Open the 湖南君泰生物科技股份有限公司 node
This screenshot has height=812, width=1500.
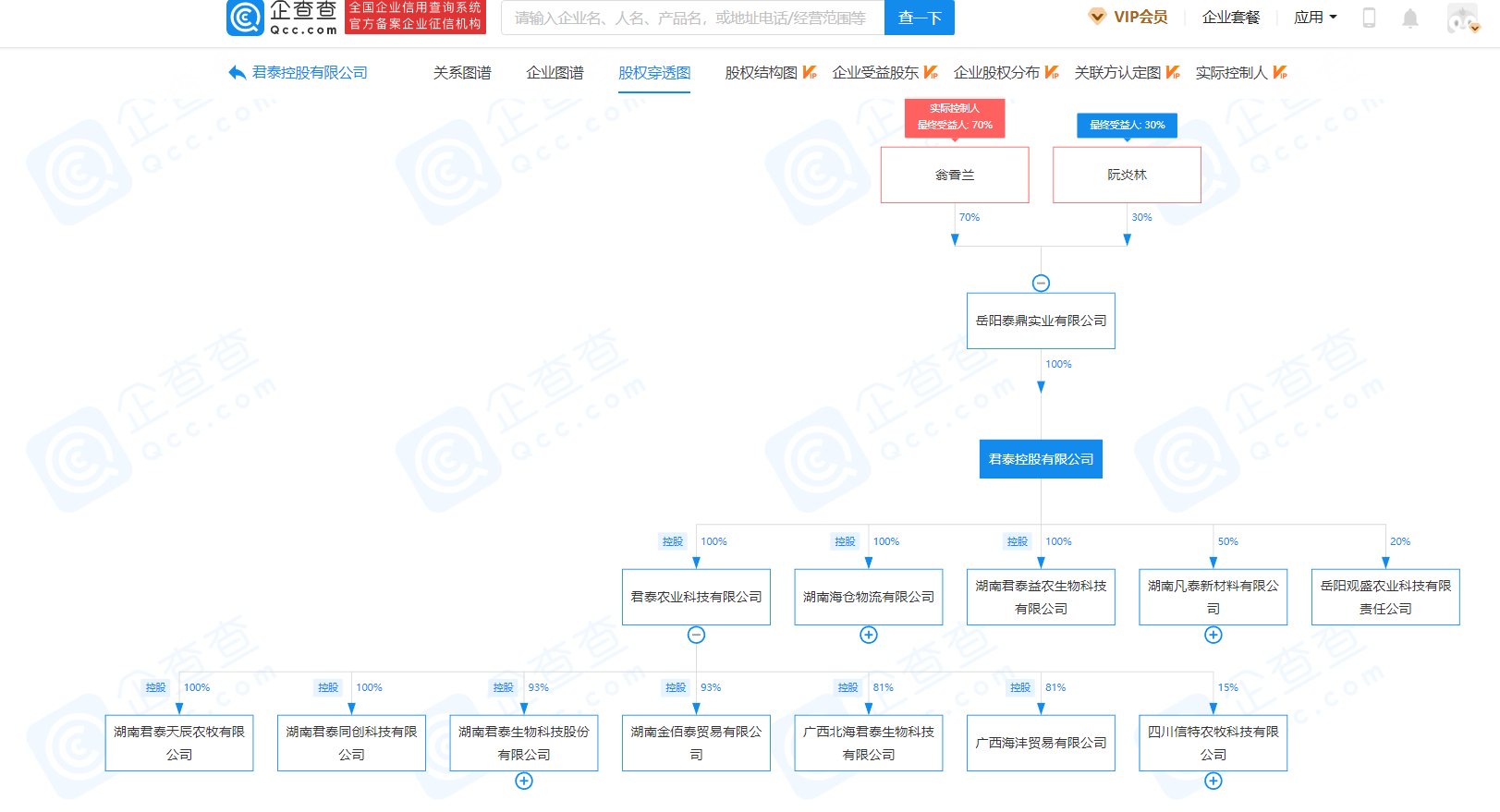click(x=524, y=743)
